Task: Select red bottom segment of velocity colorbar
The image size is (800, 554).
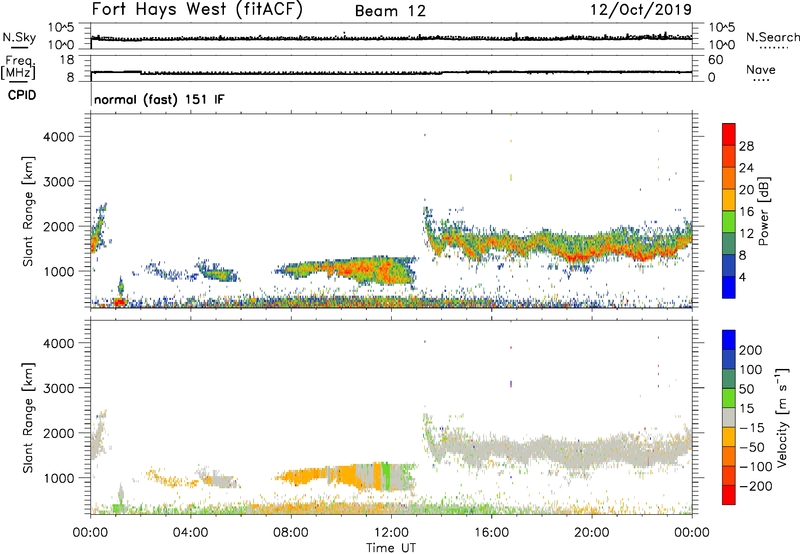Action: (x=729, y=495)
